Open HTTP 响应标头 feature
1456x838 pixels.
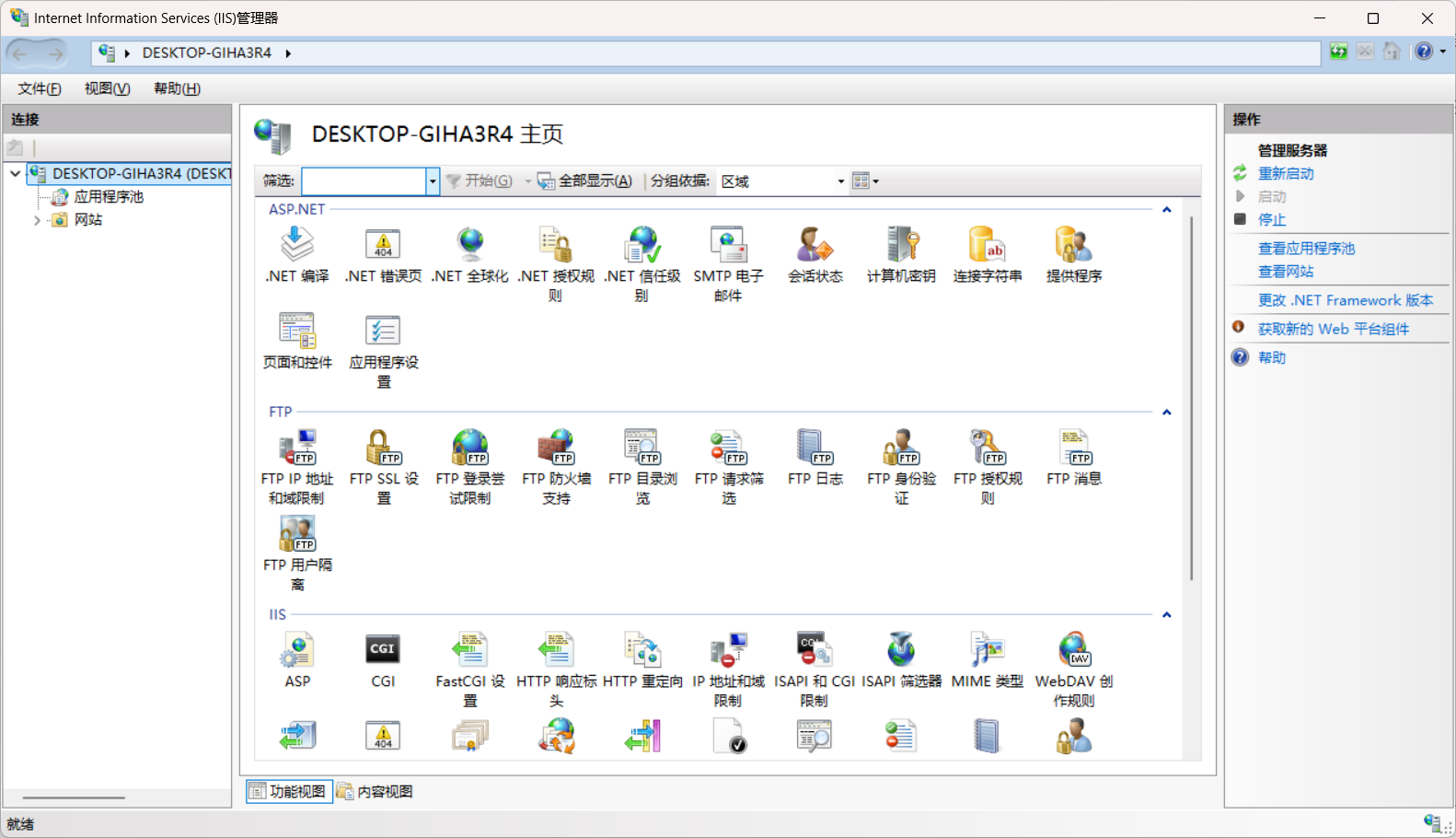[x=556, y=669]
